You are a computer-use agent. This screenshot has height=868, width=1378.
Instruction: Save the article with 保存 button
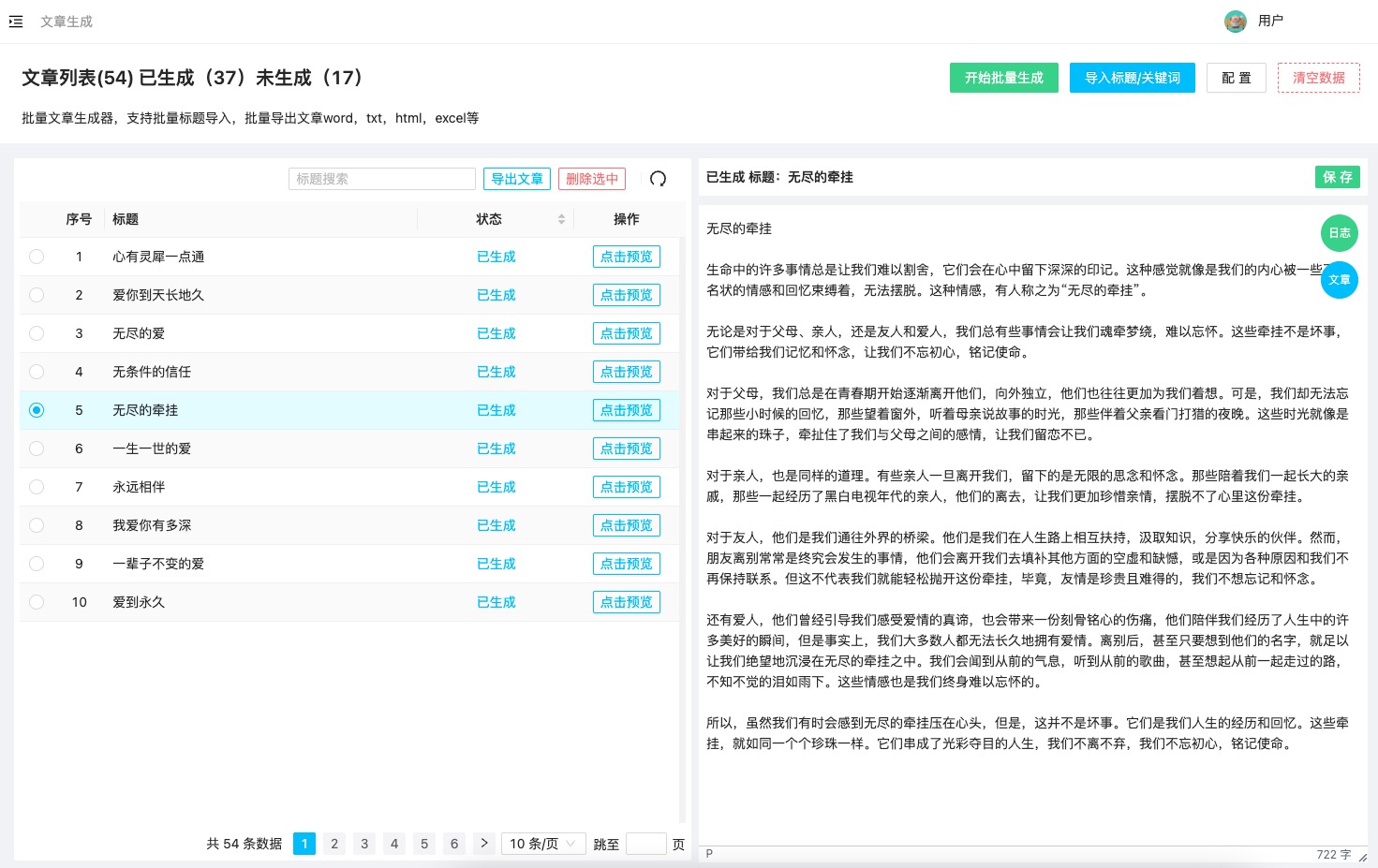click(1338, 177)
